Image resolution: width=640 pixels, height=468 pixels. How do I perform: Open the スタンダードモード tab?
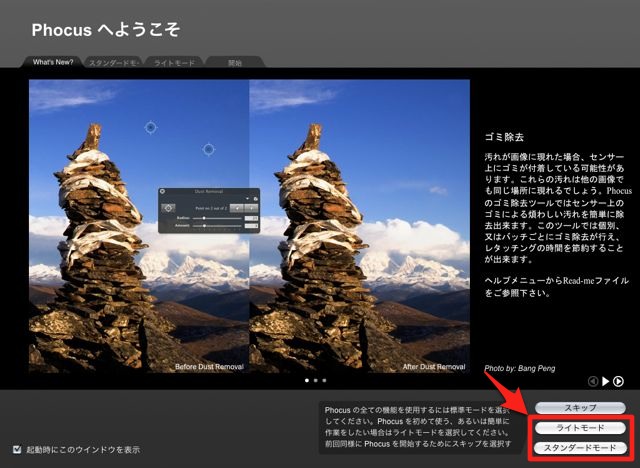pyautogui.click(x=113, y=63)
